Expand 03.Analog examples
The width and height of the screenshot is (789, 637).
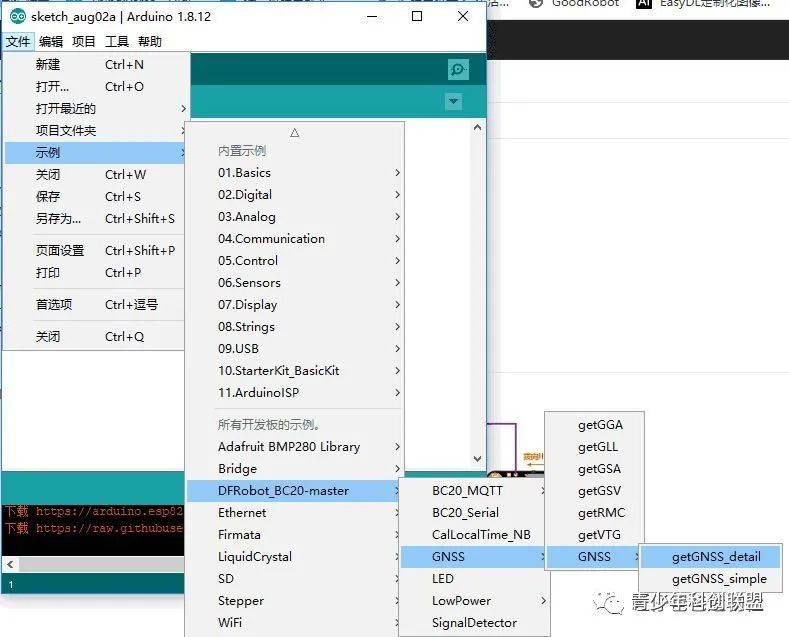295,217
